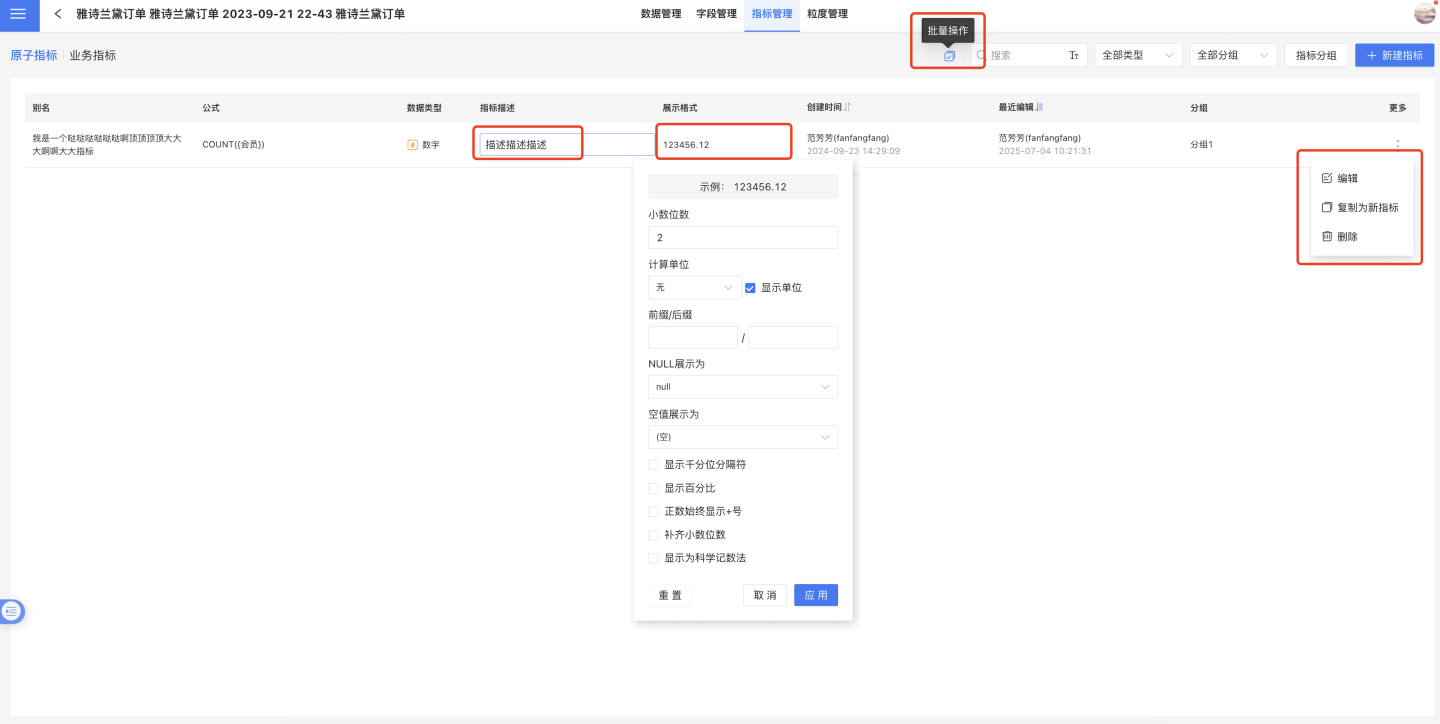Open the three-dot more options icon
Image resolution: width=1440 pixels, height=724 pixels.
click(x=1397, y=145)
